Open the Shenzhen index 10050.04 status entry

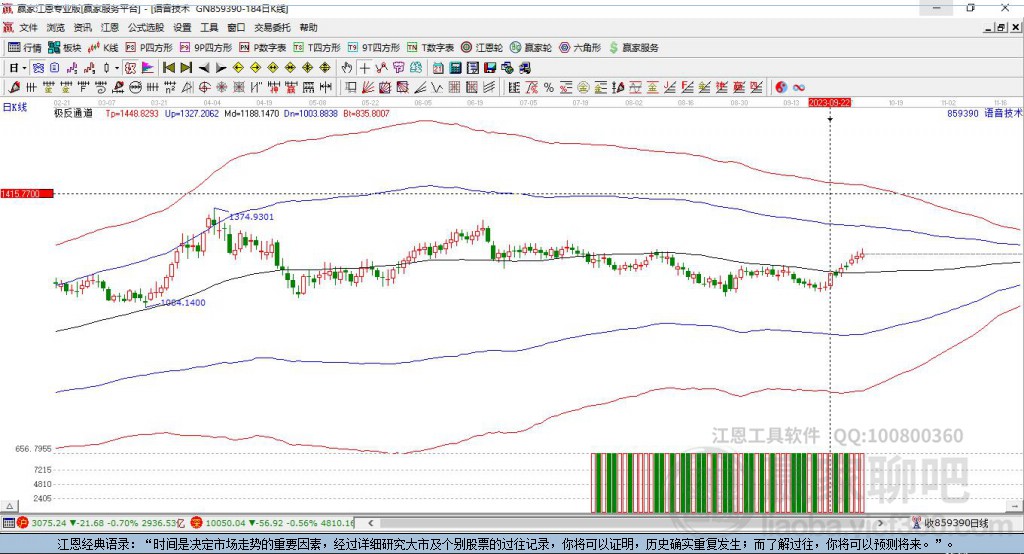272,523
